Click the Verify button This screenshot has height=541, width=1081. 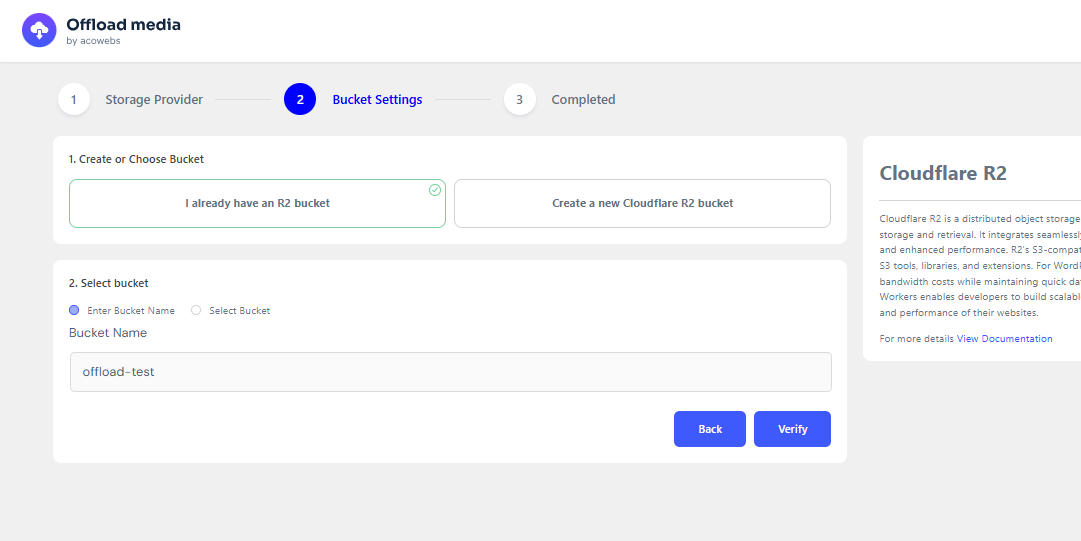[792, 429]
